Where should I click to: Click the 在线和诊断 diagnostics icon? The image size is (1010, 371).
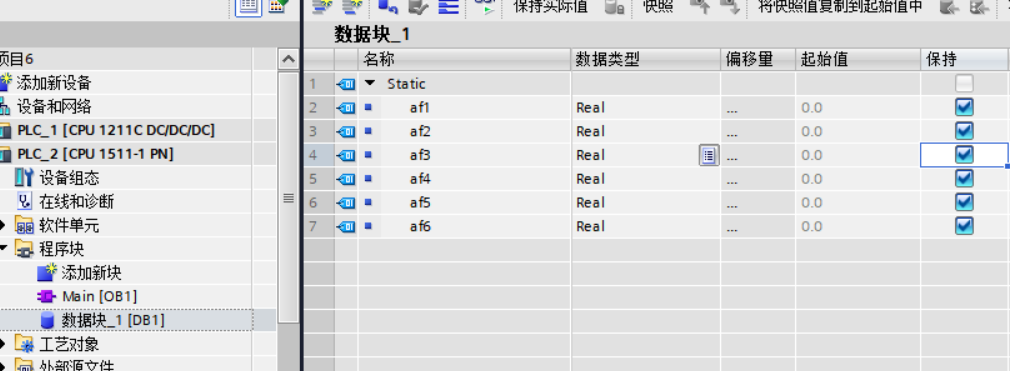click(x=24, y=202)
